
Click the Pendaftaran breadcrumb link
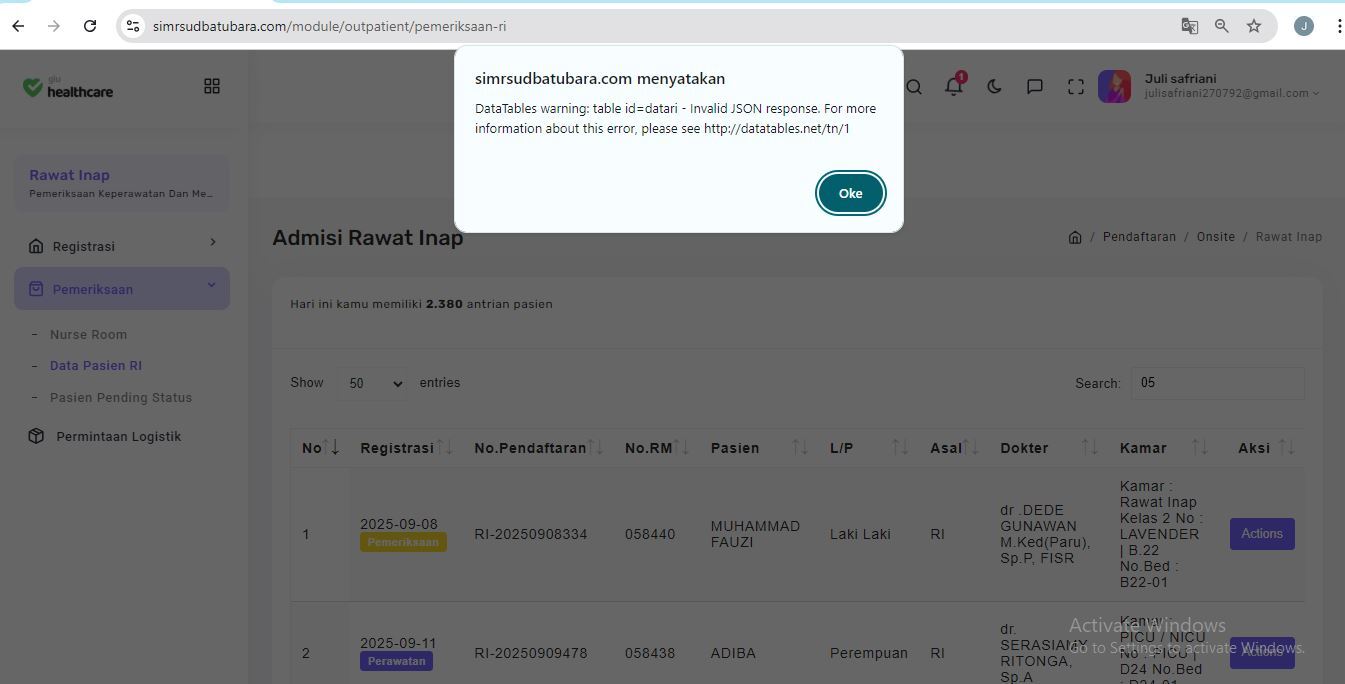pos(1139,237)
